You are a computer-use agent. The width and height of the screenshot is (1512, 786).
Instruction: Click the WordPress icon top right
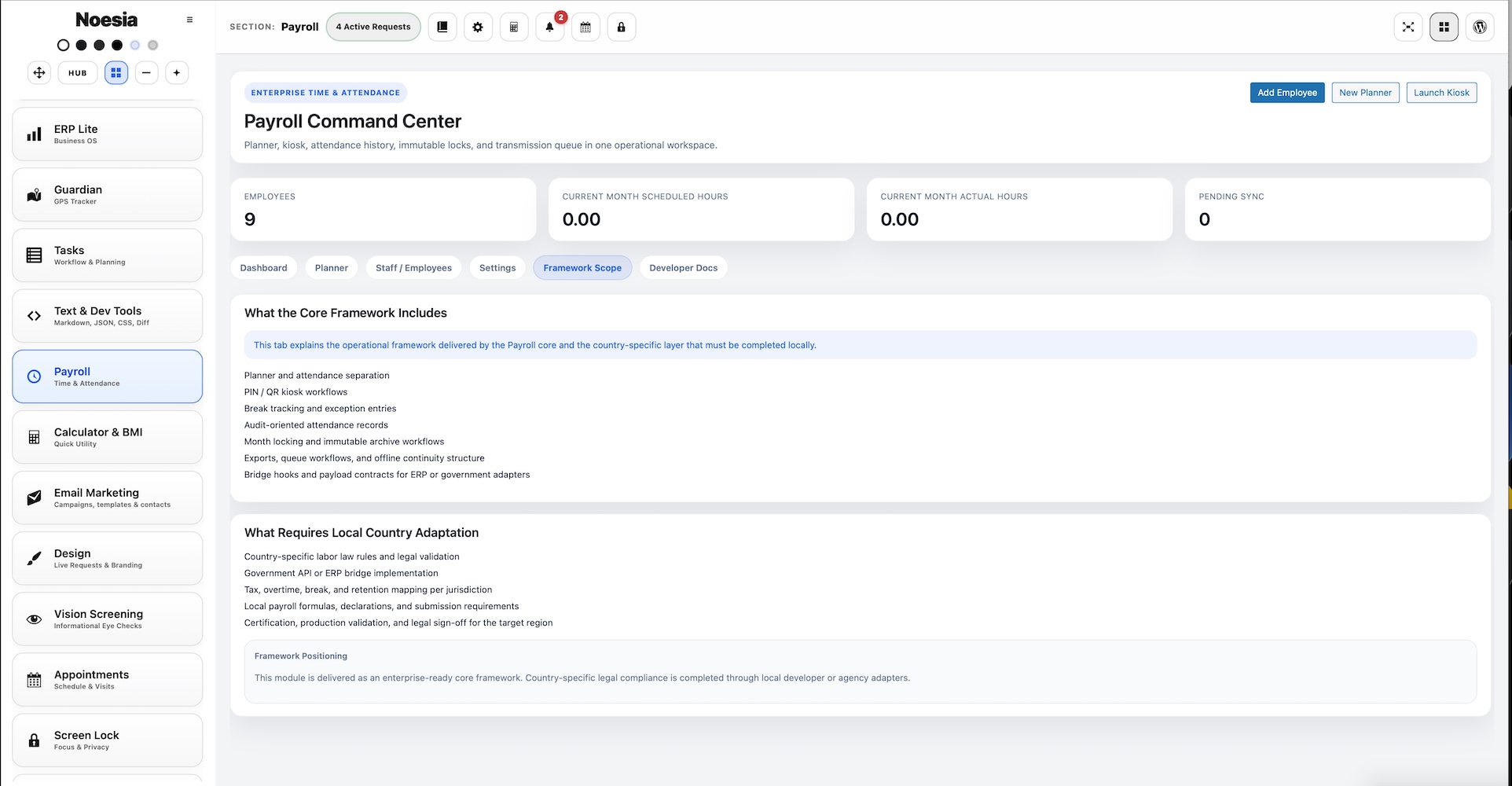tap(1480, 27)
